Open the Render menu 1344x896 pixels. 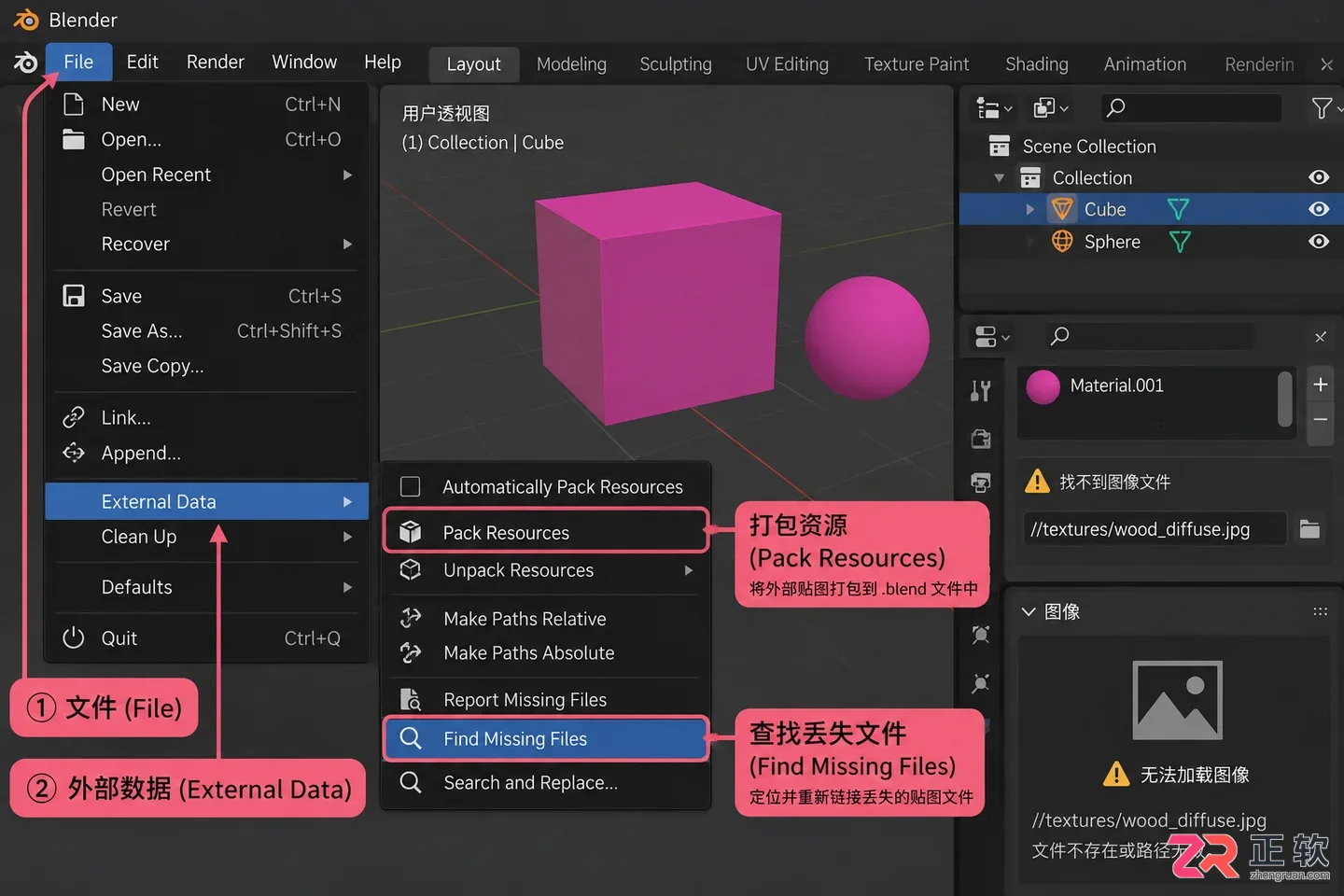(x=216, y=62)
